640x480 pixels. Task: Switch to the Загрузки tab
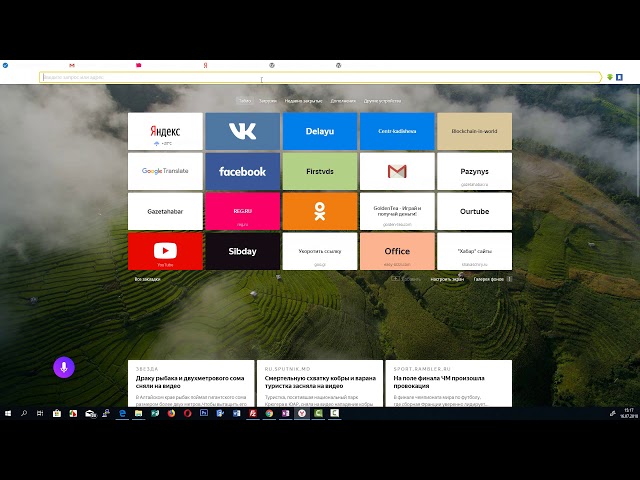pyautogui.click(x=268, y=101)
